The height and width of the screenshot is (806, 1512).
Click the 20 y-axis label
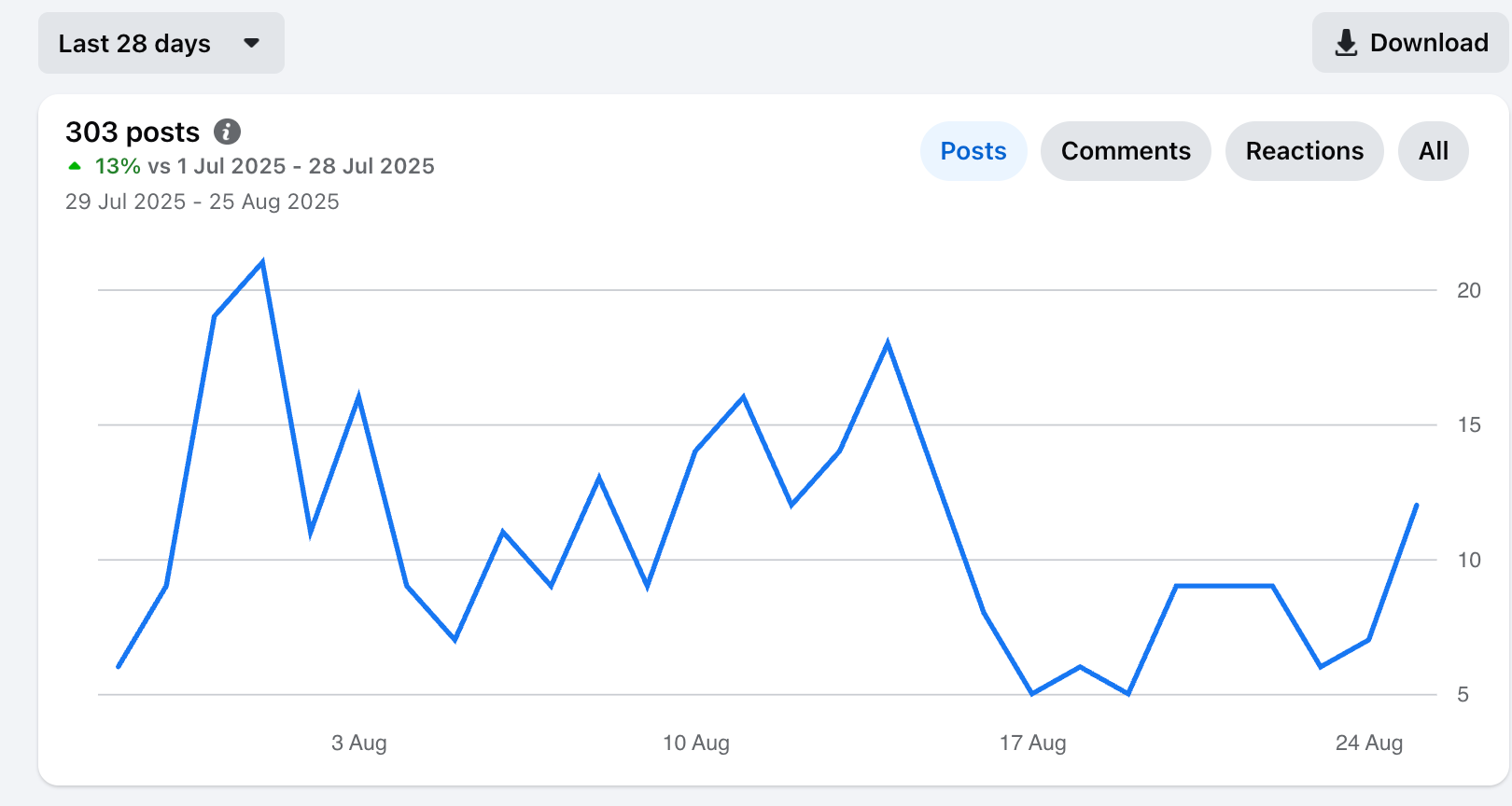(x=1468, y=290)
